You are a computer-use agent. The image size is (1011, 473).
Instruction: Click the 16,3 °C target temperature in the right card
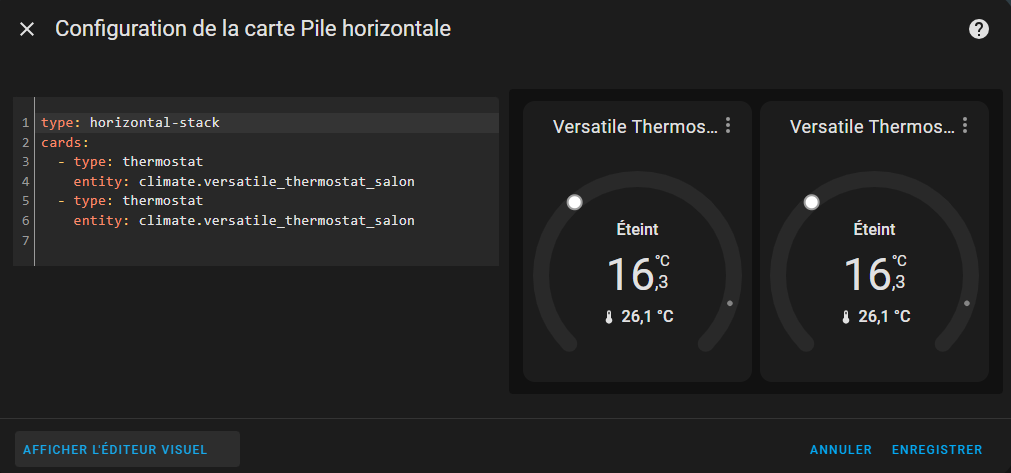click(x=876, y=274)
